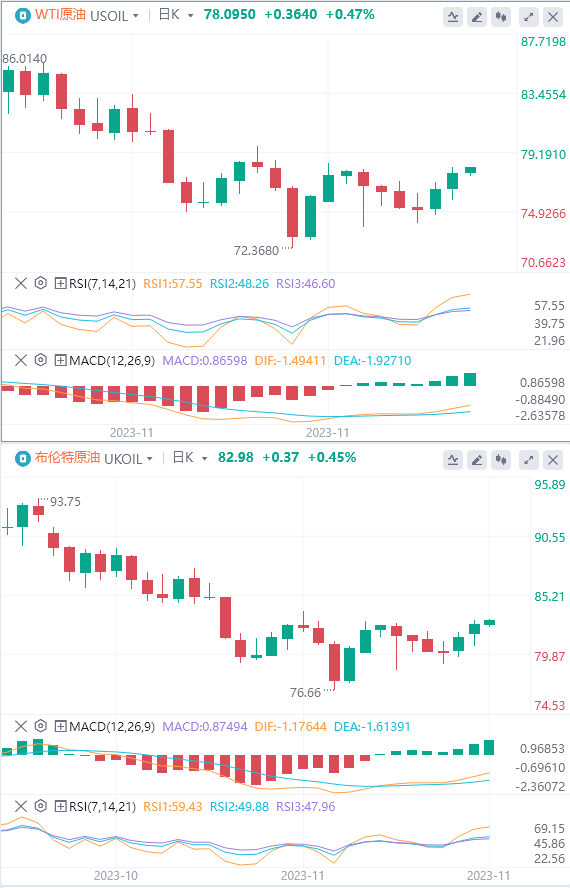Open settings gear for Brent MACD indicator
Screen dimensions: 570x888
40,726
